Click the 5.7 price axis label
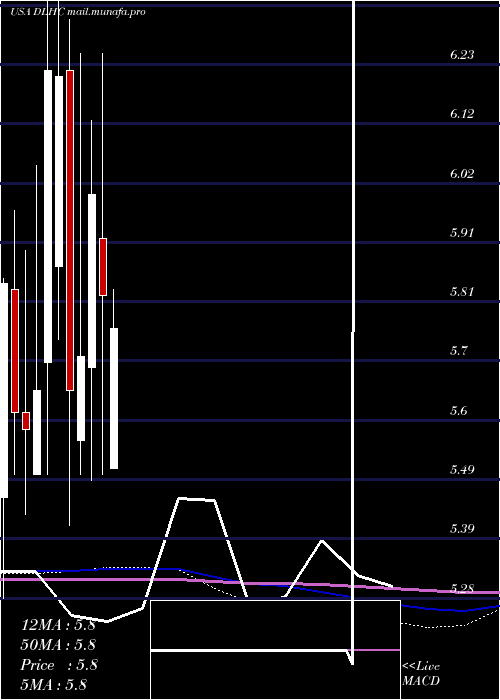This screenshot has width=500, height=700. [x=458, y=351]
